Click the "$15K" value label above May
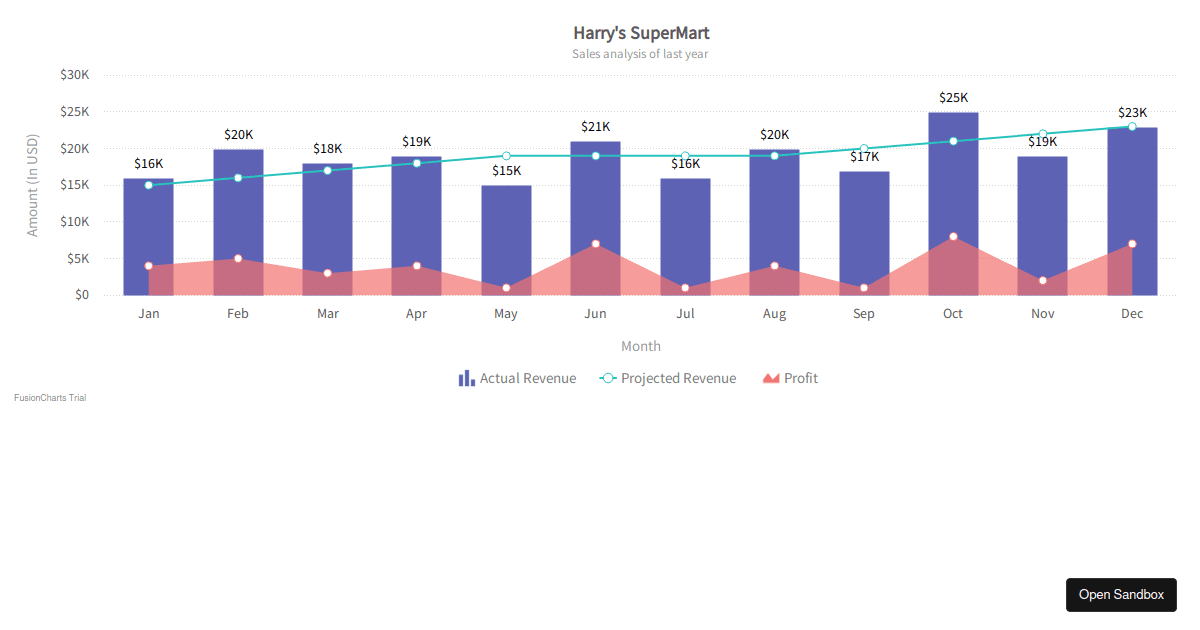This screenshot has width=1200, height=630. coord(506,171)
